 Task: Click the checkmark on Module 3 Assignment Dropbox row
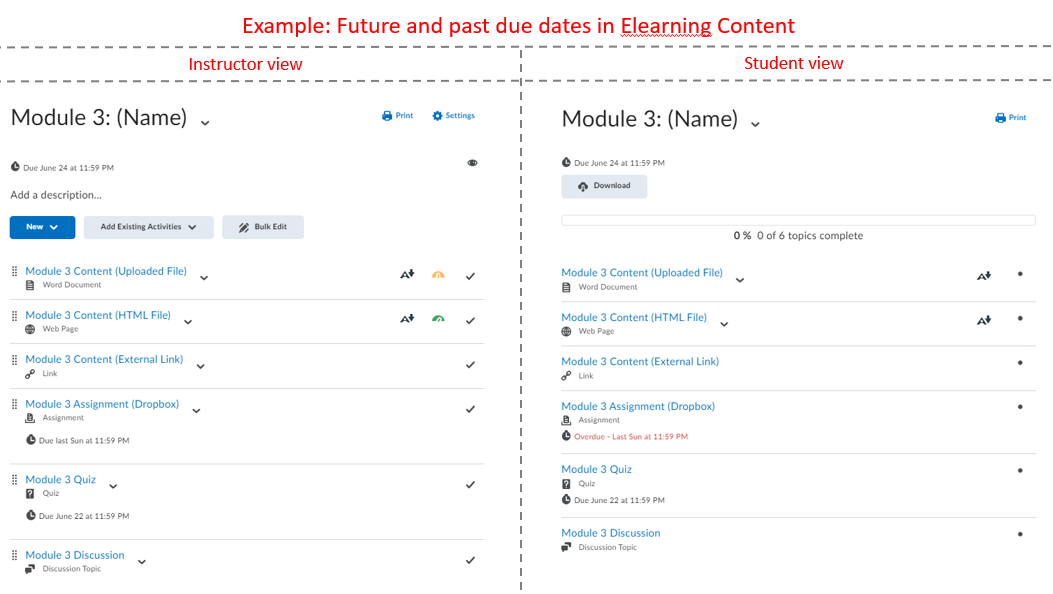tap(470, 408)
